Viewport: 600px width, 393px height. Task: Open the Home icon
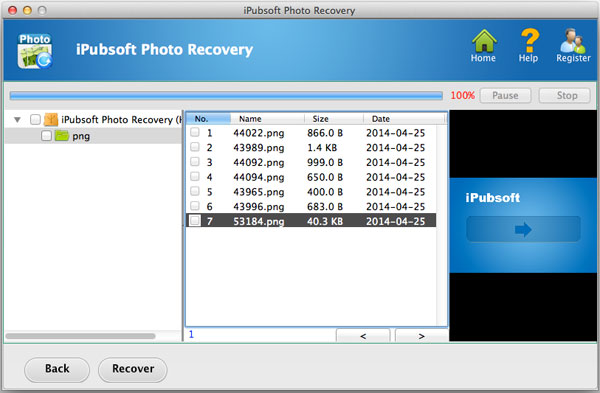coord(484,41)
